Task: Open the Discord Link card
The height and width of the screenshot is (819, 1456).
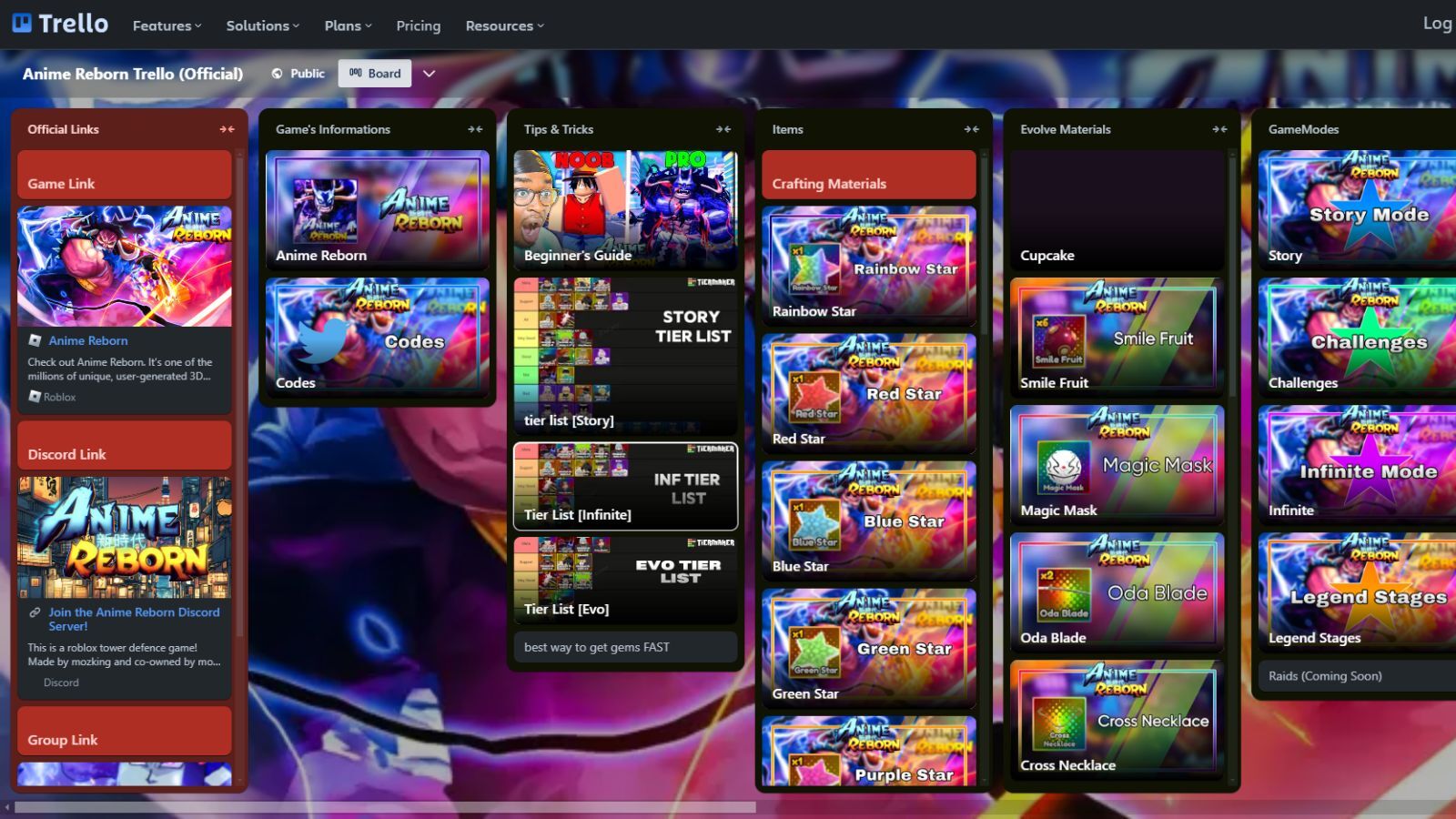Action: (125, 445)
